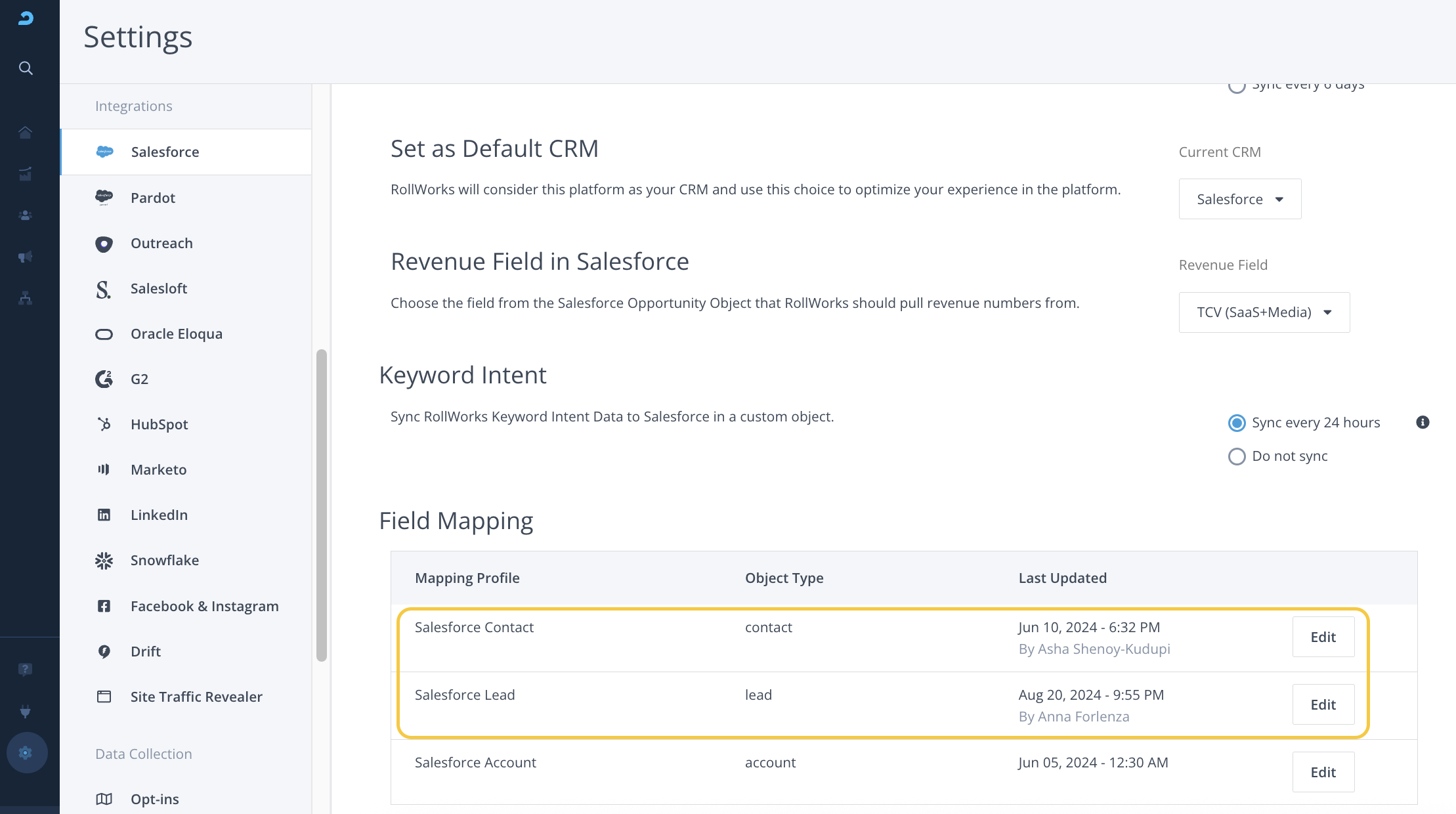Open the audience people icon in left rail
1456x814 pixels.
pyautogui.click(x=26, y=215)
